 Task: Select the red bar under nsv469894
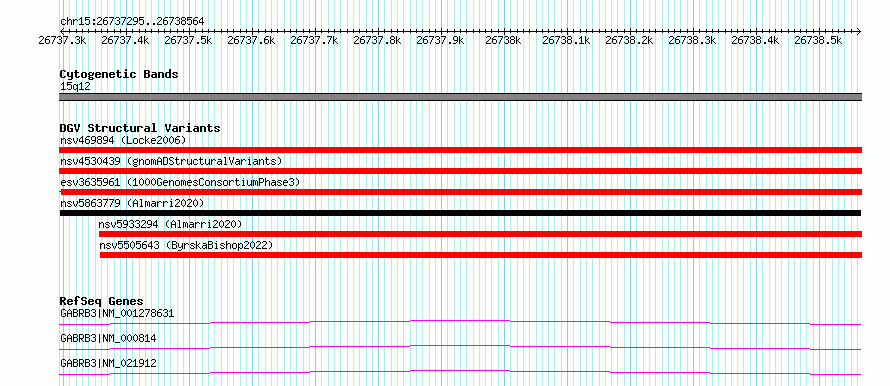pyautogui.click(x=461, y=150)
